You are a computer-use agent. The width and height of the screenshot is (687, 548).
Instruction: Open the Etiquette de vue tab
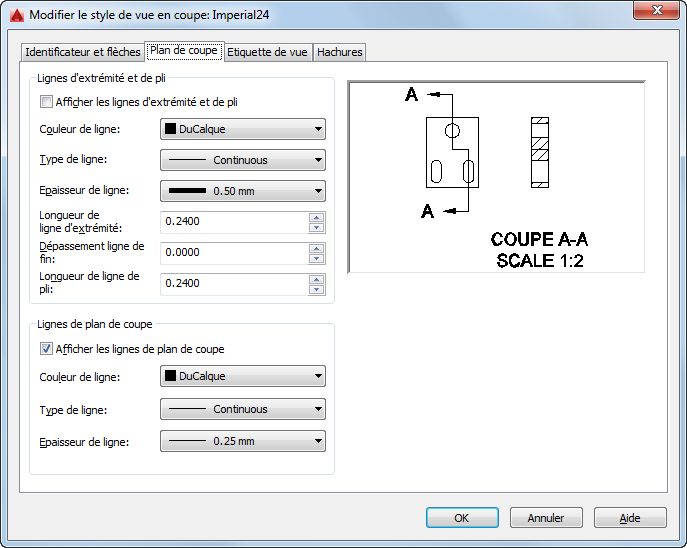(267, 52)
